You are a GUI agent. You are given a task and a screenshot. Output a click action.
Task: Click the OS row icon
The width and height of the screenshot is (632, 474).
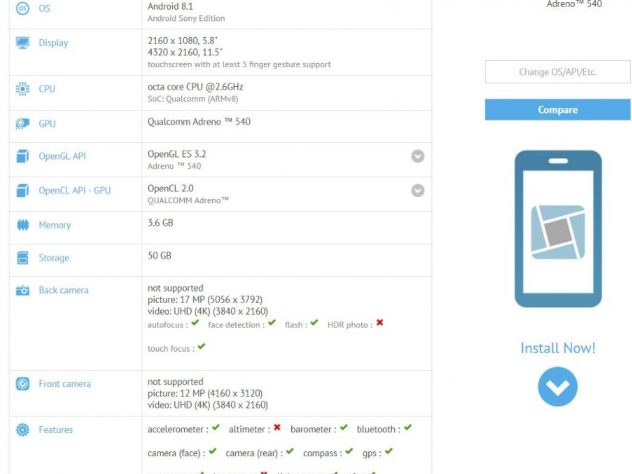(x=22, y=8)
